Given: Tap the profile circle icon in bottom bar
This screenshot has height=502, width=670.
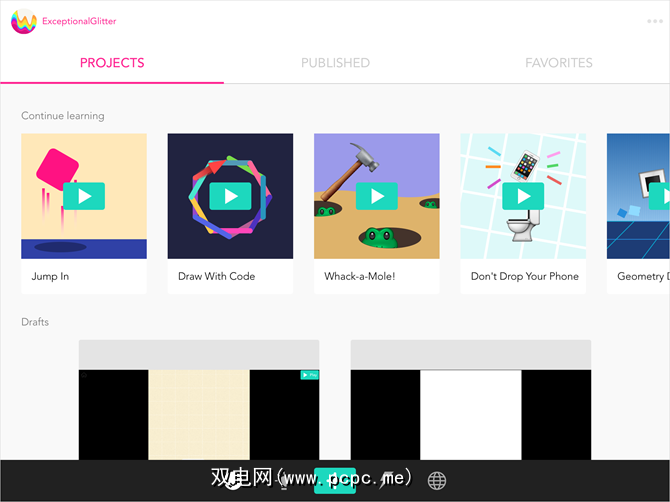Looking at the screenshot, I should pos(233,481).
